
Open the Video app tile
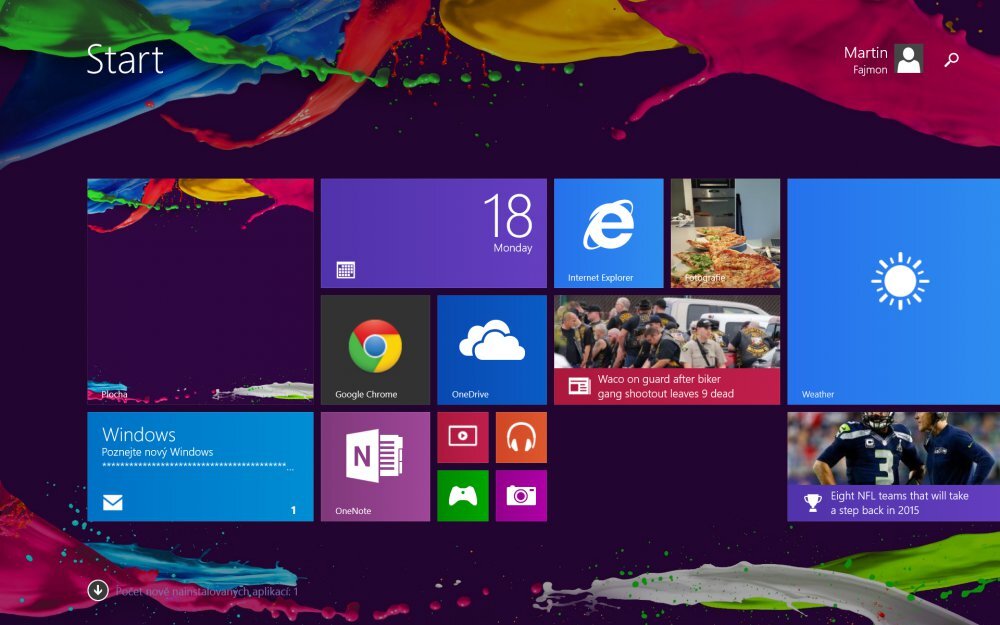point(462,437)
